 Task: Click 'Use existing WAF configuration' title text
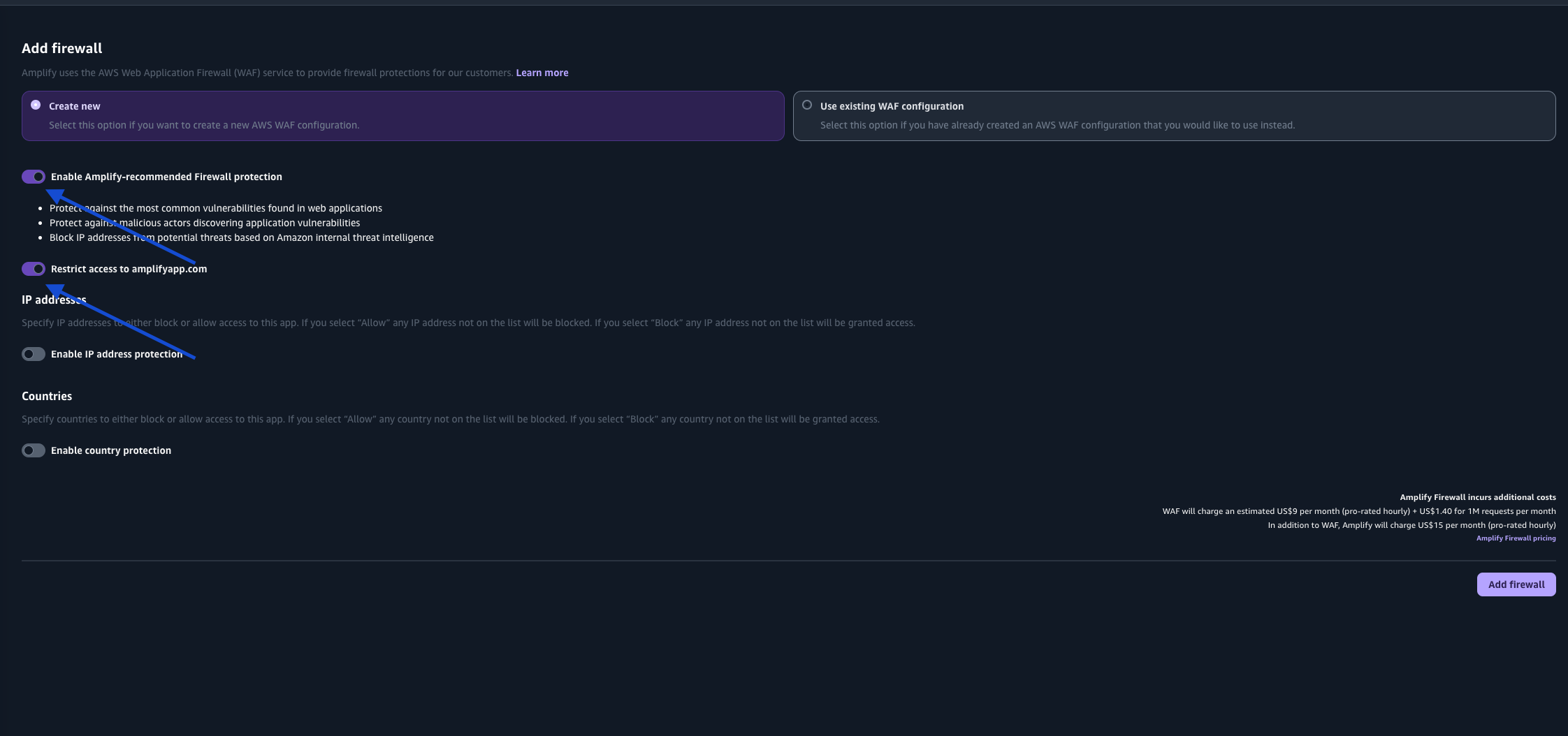pos(892,106)
